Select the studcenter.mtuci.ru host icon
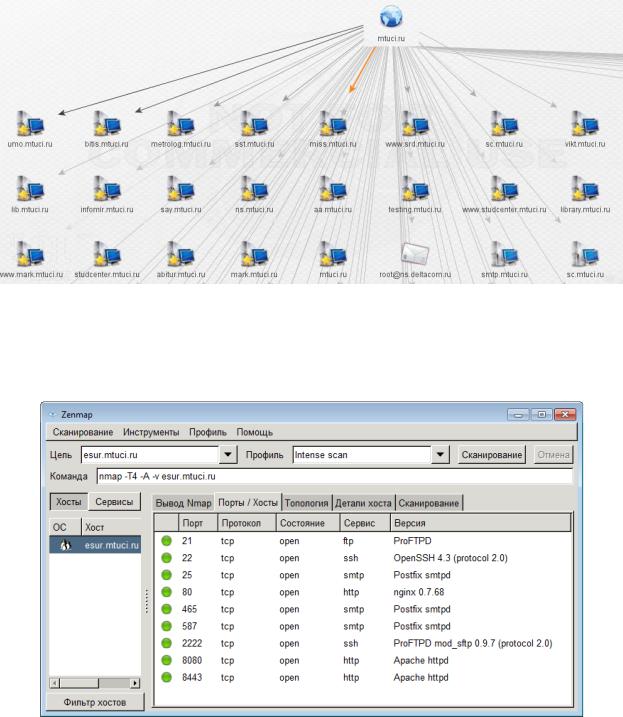 point(107,254)
